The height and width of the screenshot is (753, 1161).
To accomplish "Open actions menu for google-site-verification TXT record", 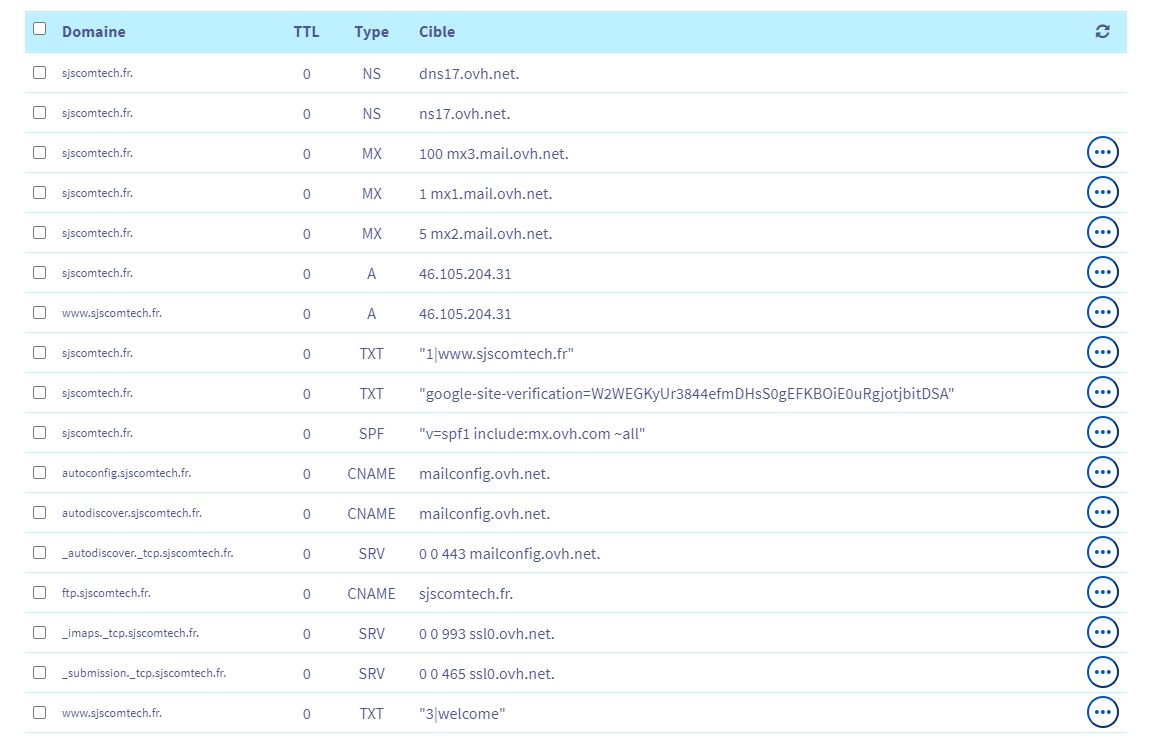I will coord(1102,393).
